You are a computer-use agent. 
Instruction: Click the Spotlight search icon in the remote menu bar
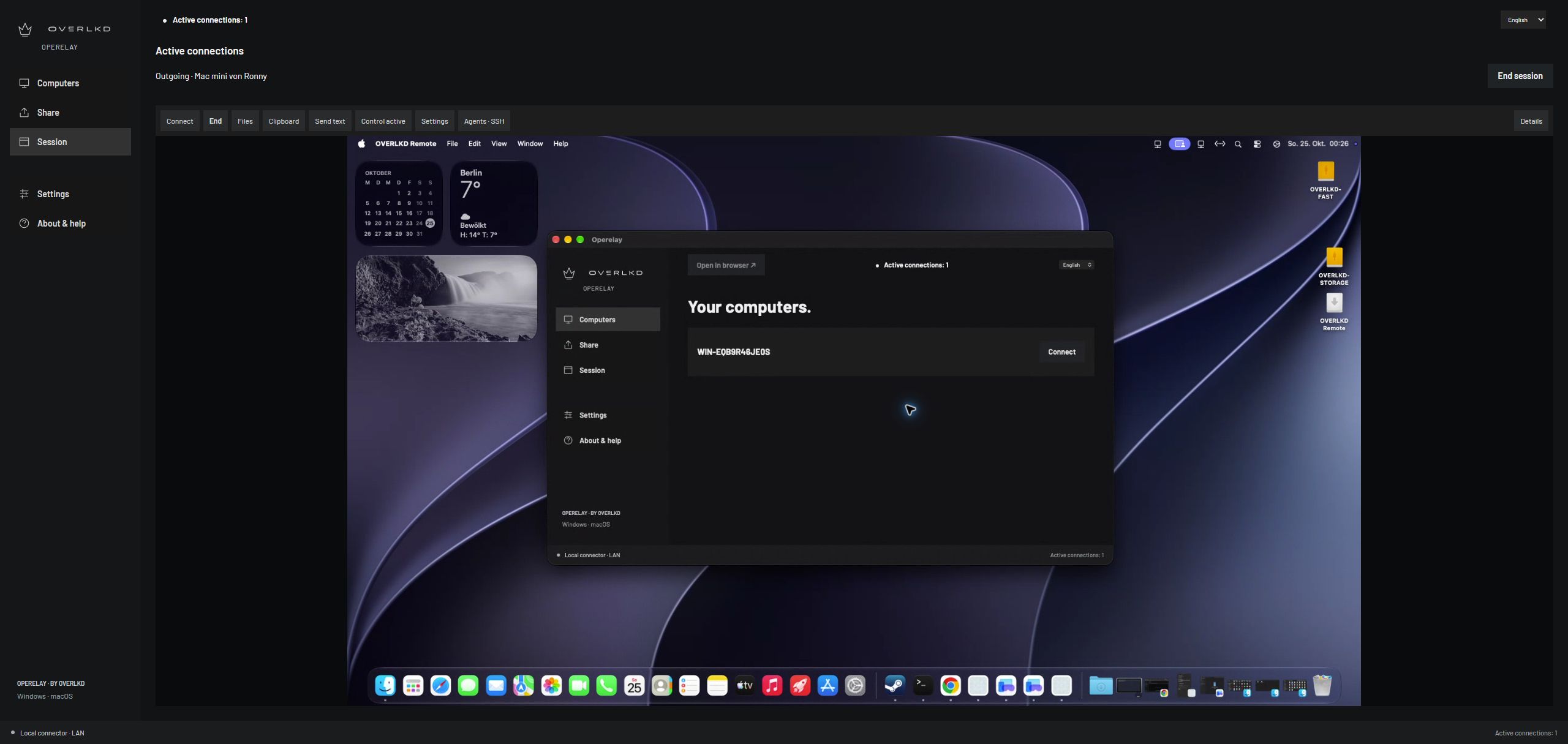click(x=1238, y=145)
